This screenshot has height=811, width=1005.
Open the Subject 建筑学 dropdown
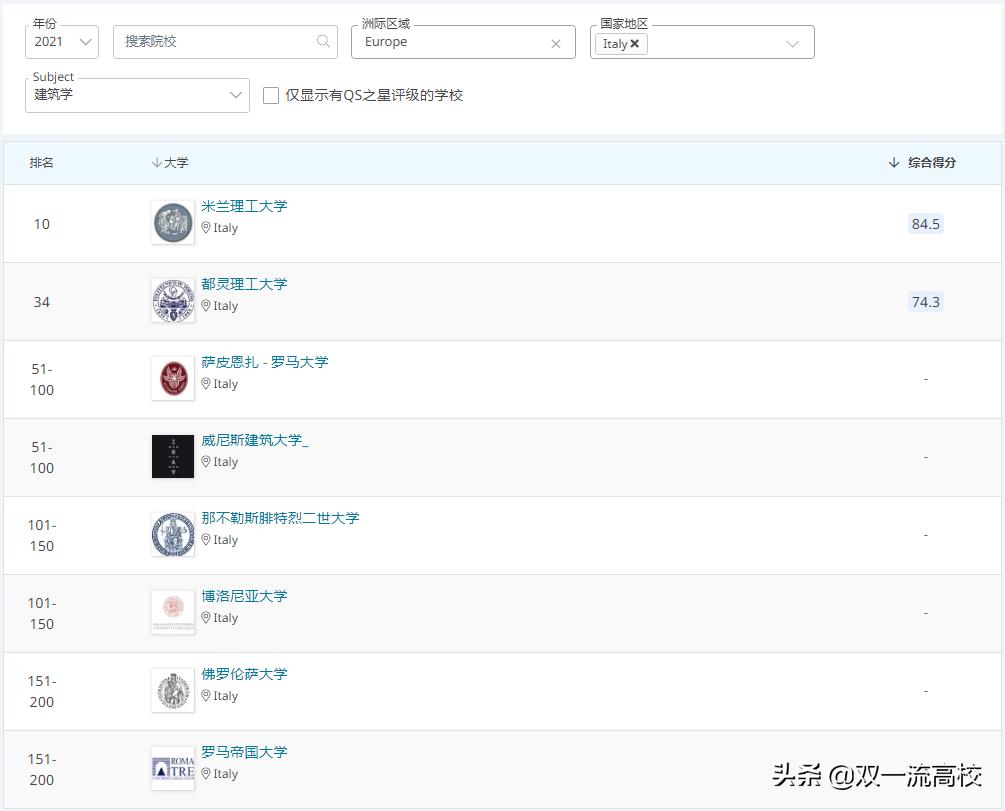(x=237, y=95)
